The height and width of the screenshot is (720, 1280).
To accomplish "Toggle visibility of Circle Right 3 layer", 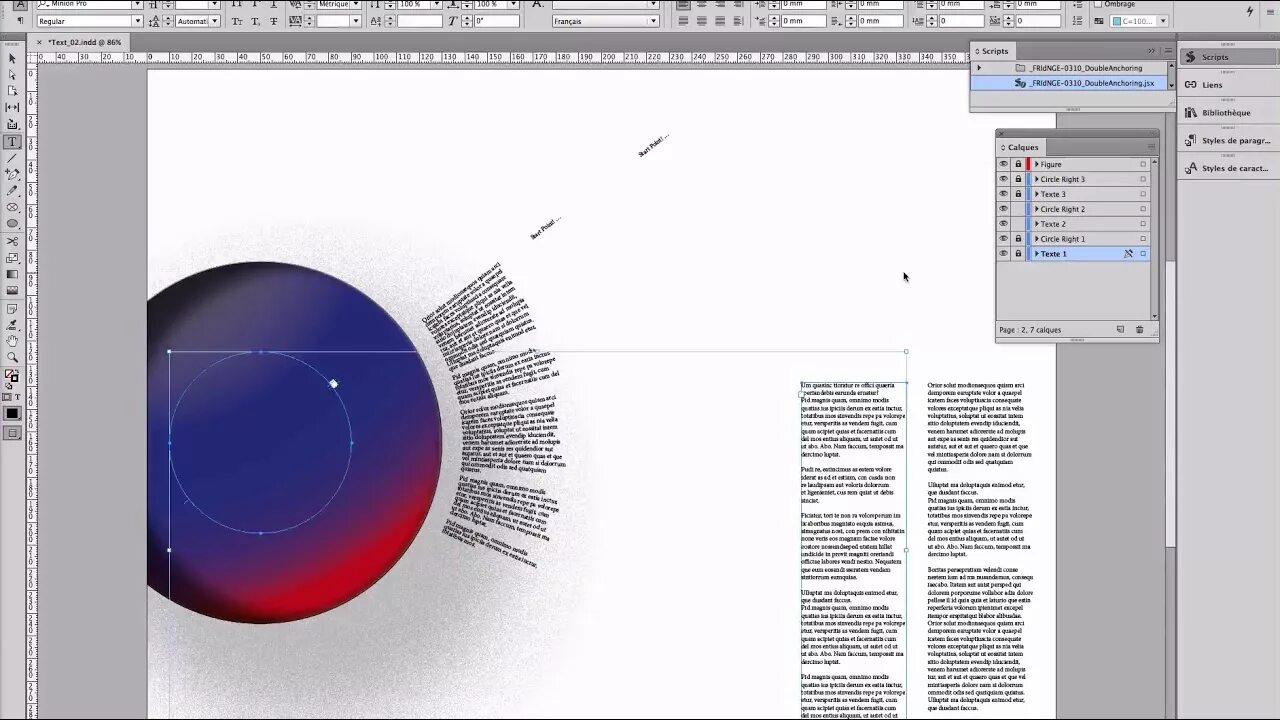I will coord(1003,179).
